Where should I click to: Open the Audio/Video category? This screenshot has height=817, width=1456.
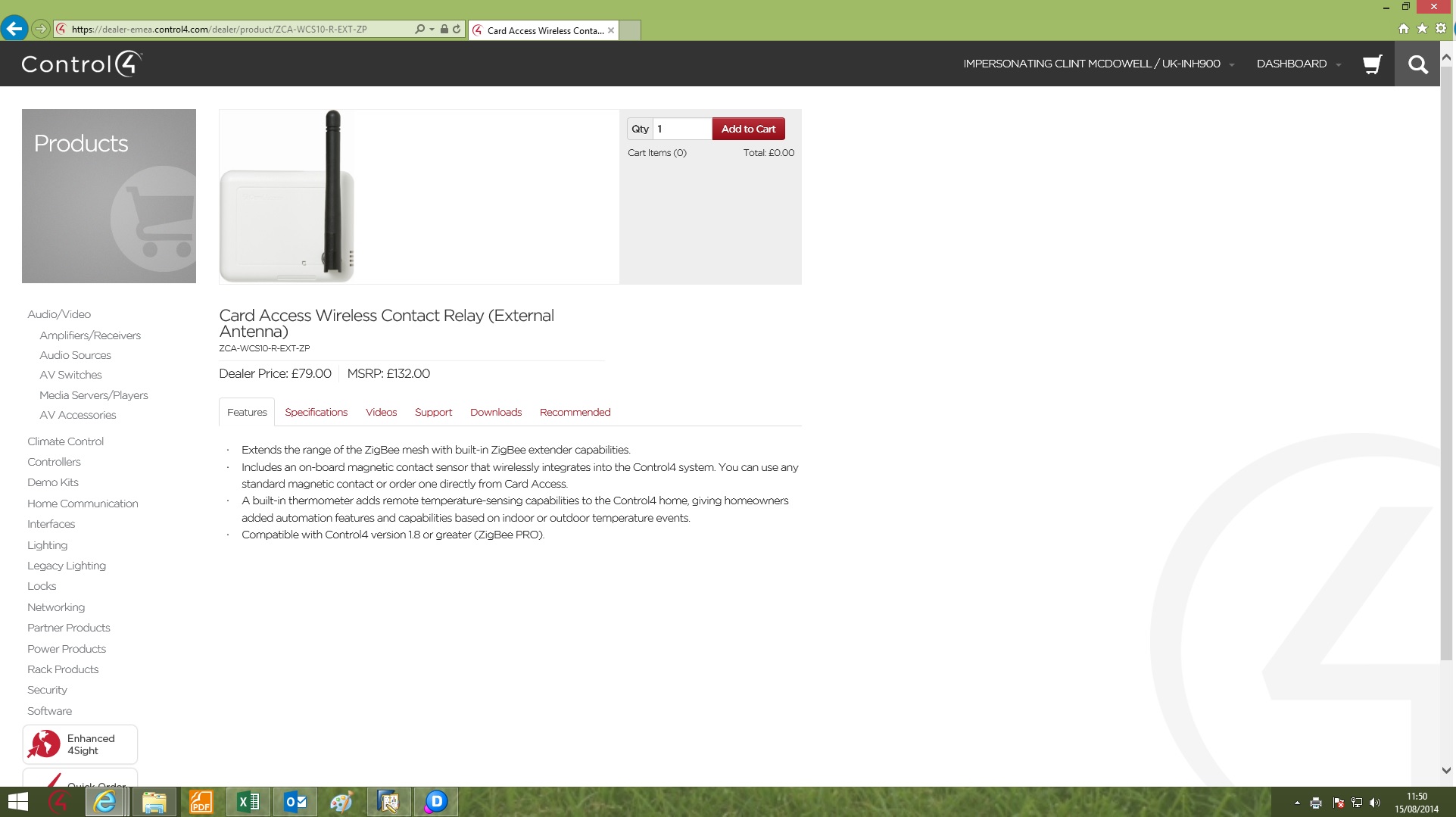click(x=59, y=314)
